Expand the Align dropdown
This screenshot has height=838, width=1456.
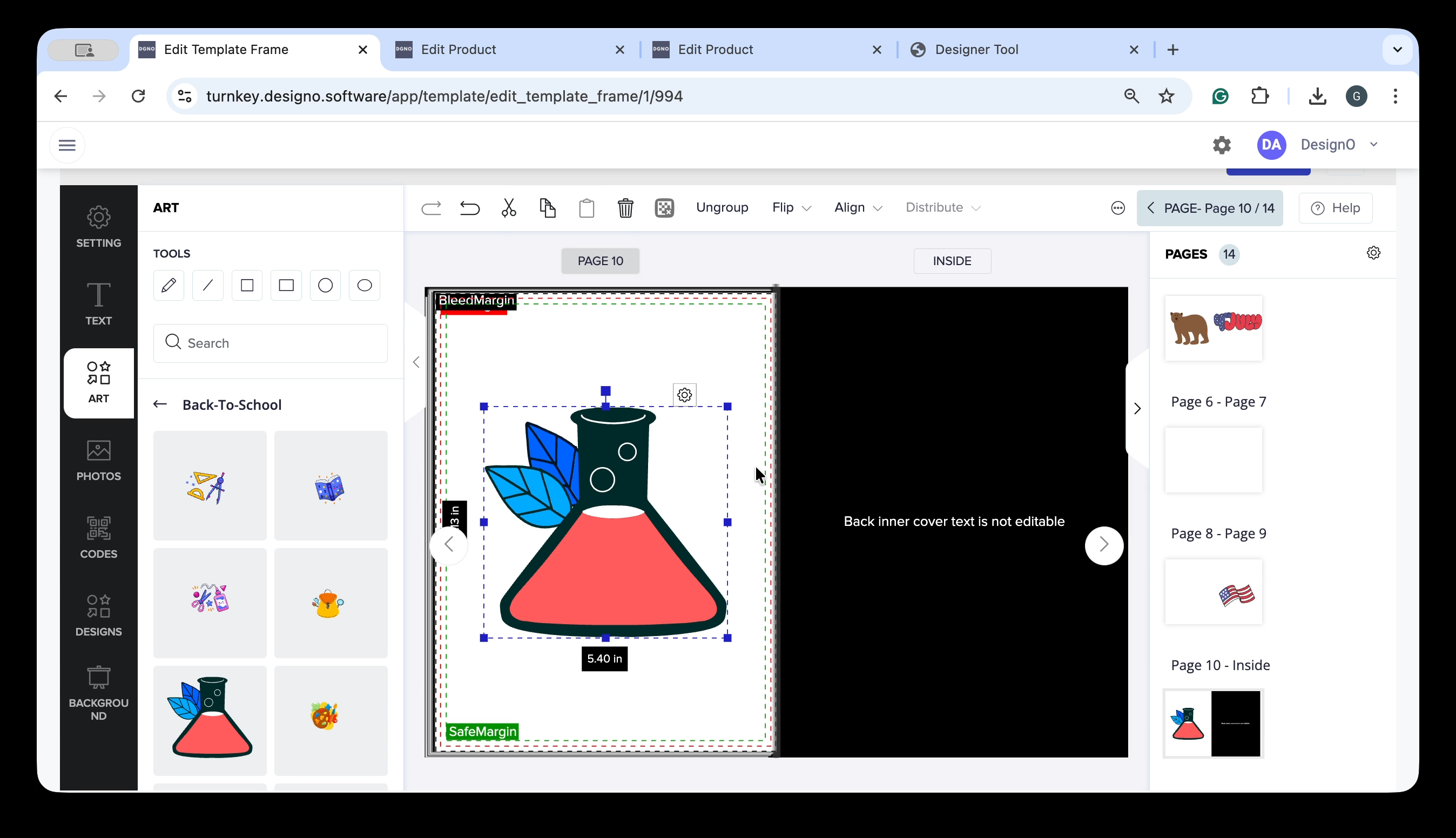[858, 208]
